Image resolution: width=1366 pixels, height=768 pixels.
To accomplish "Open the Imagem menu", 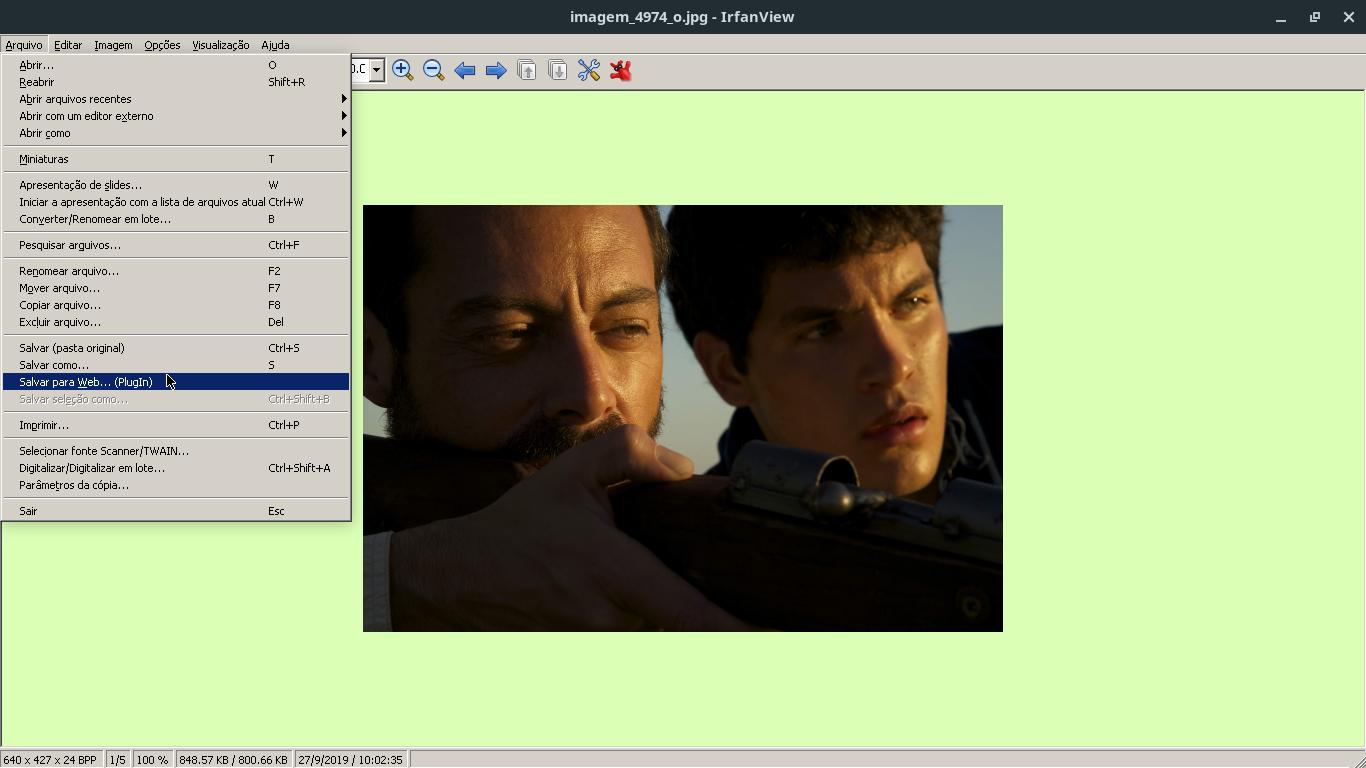I will (x=113, y=45).
